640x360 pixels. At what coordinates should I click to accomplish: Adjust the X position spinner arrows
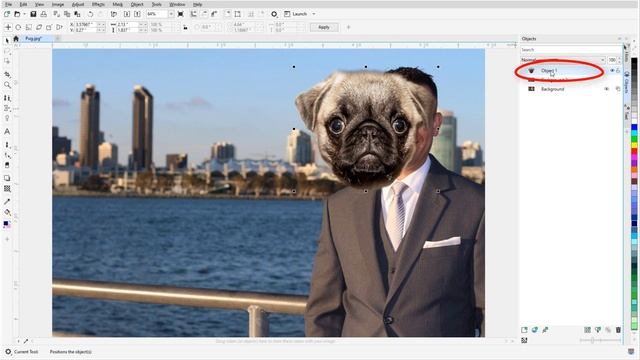101,24
